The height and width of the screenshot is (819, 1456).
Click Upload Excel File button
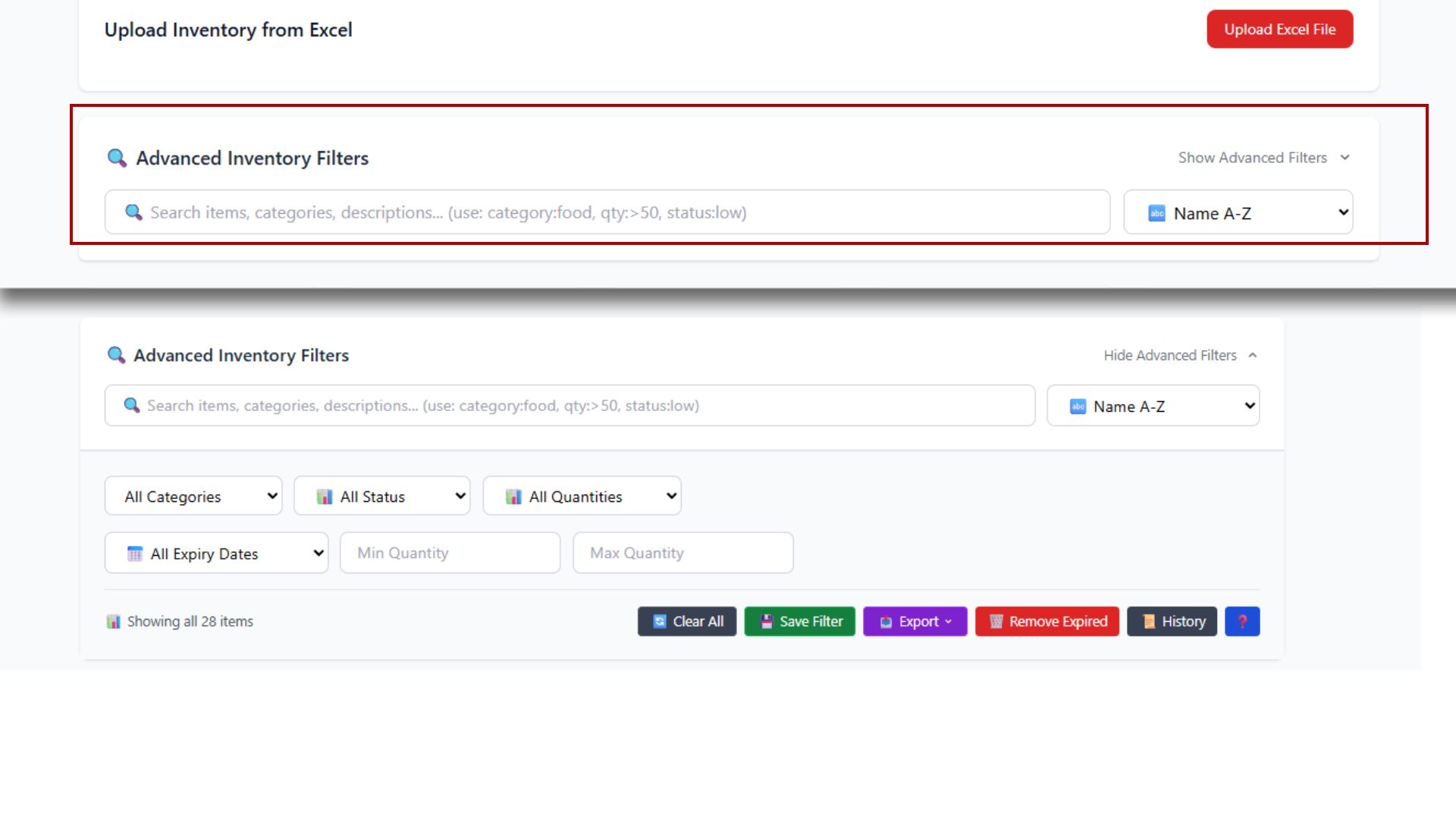[x=1279, y=30]
